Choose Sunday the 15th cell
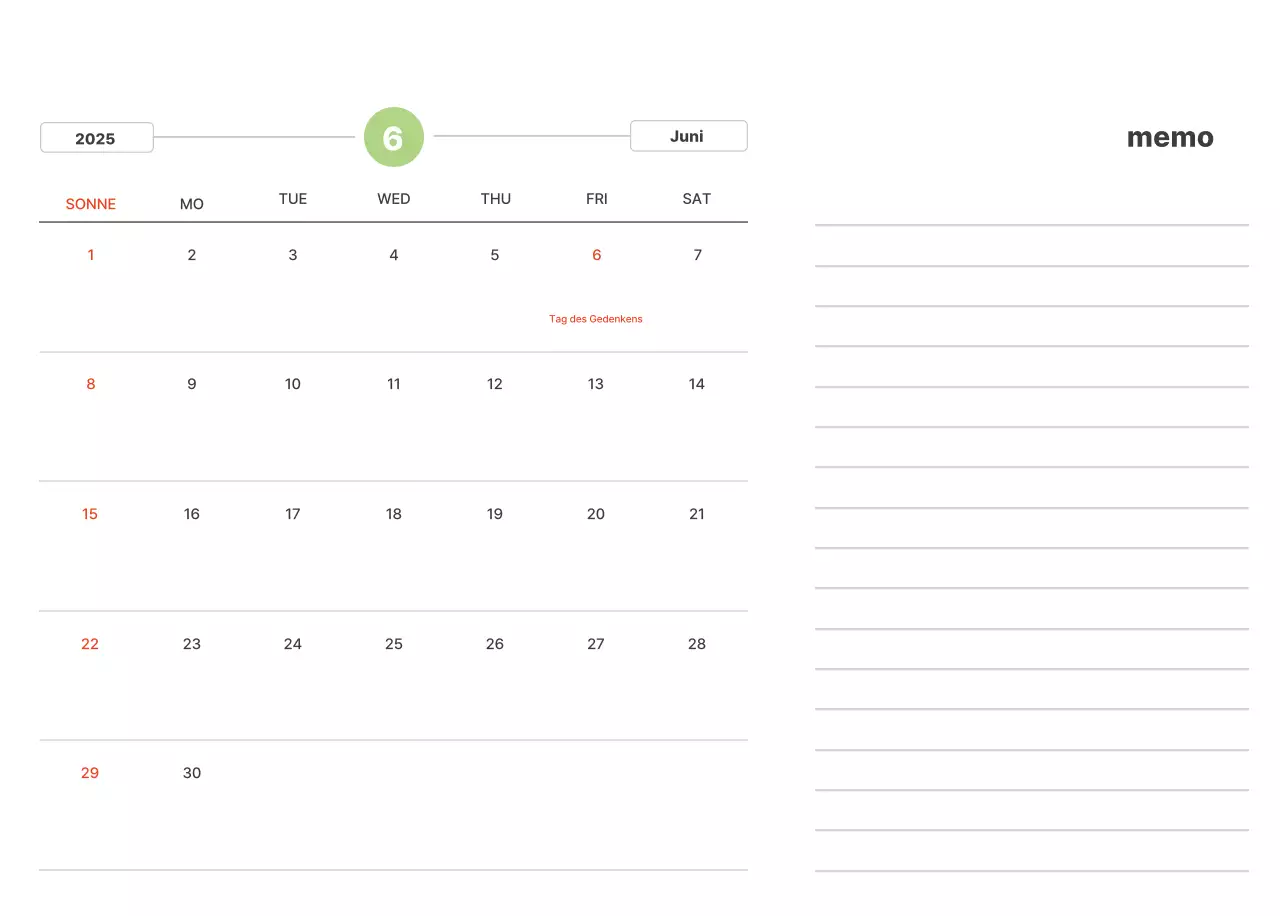The width and height of the screenshot is (1280, 916). click(x=90, y=514)
